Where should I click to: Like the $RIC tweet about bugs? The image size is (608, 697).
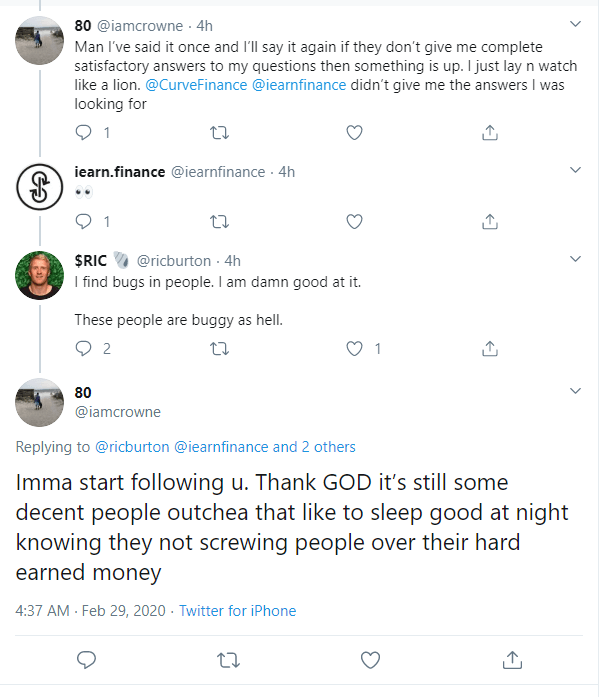[x=353, y=348]
